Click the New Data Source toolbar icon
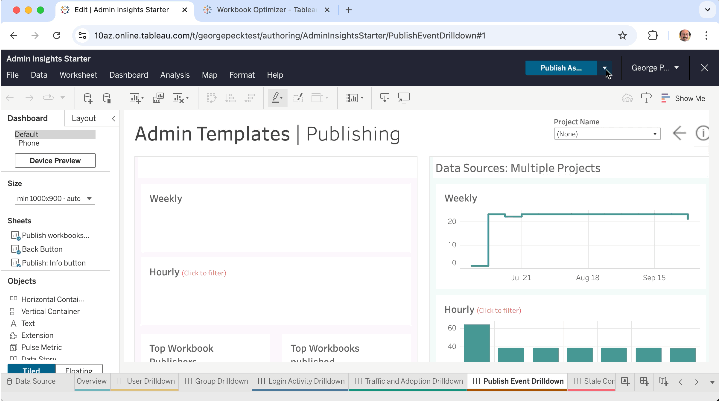 click(x=88, y=98)
